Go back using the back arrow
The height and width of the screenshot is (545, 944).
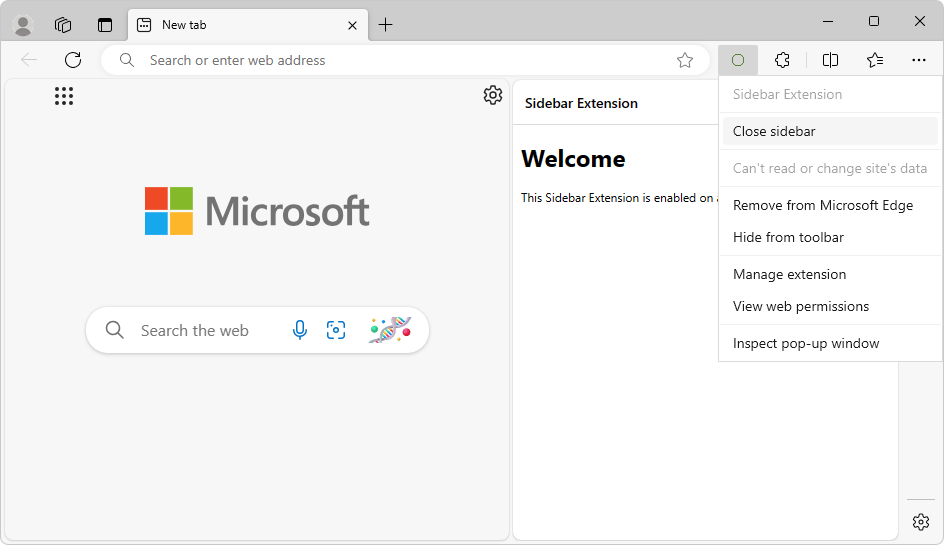[29, 60]
